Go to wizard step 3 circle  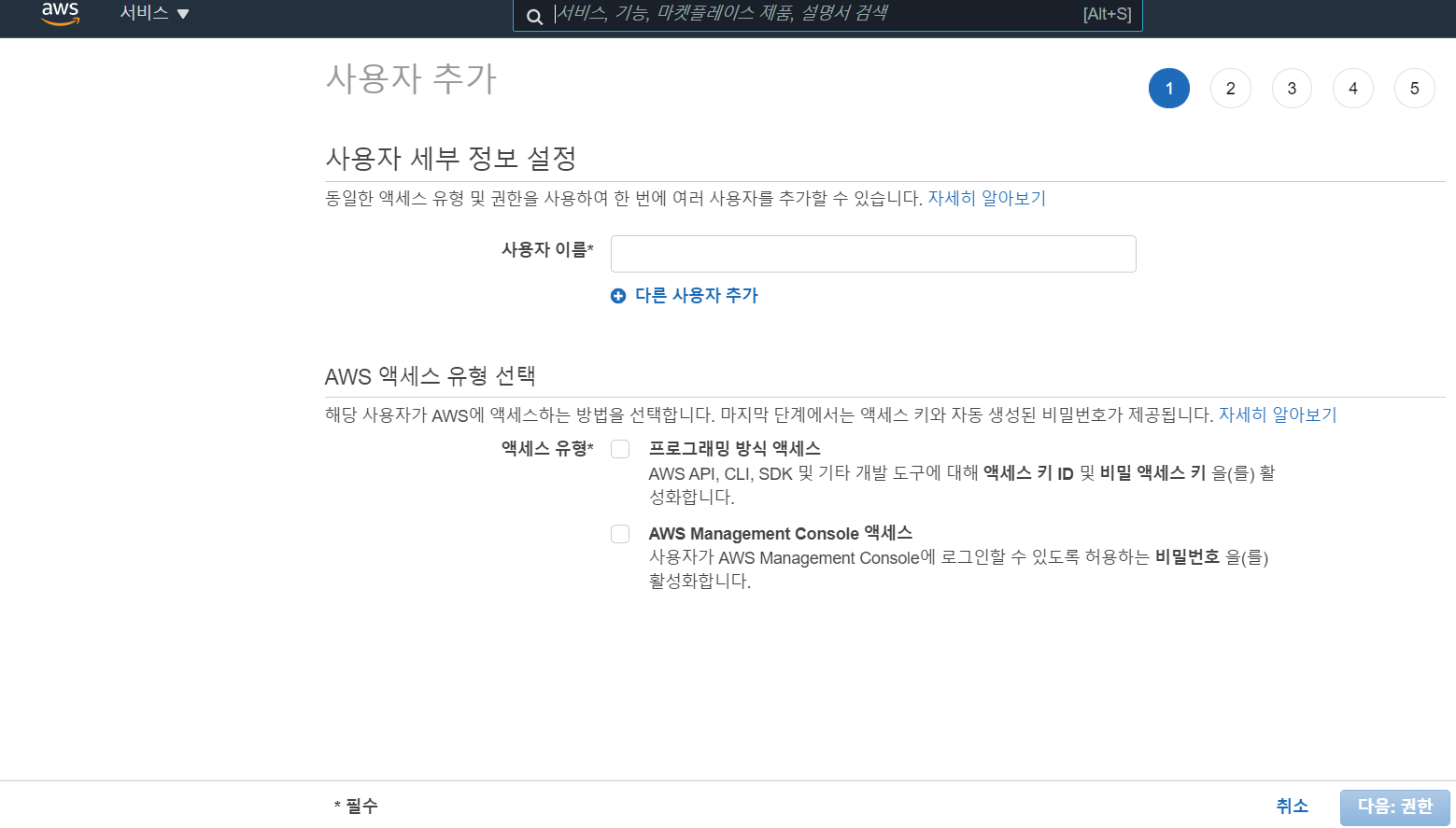(x=1292, y=89)
